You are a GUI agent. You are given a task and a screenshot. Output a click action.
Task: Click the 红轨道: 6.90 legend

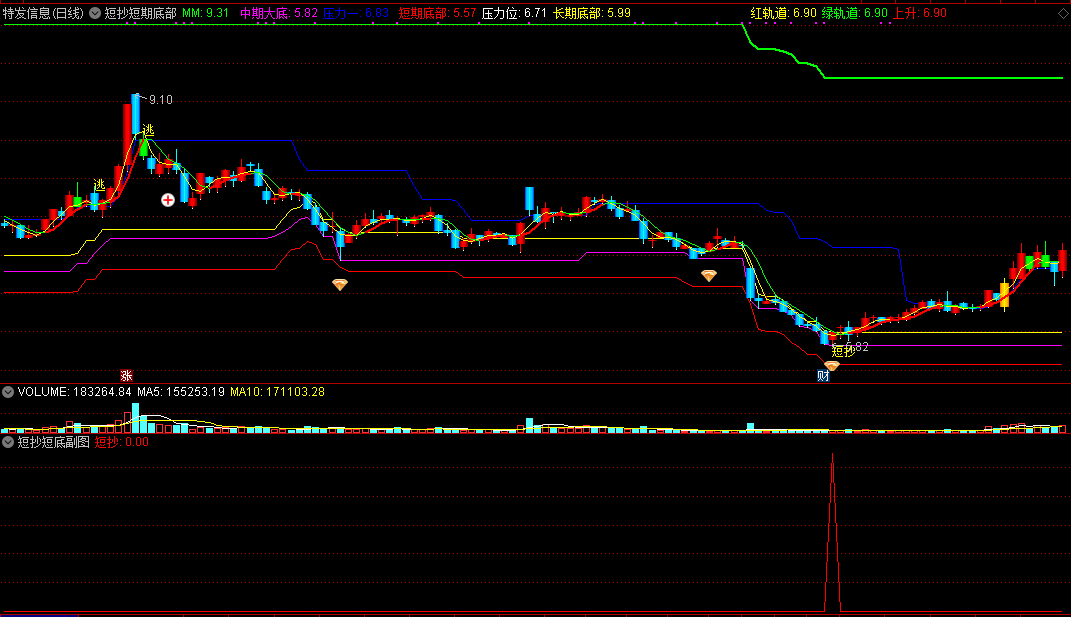(x=783, y=13)
